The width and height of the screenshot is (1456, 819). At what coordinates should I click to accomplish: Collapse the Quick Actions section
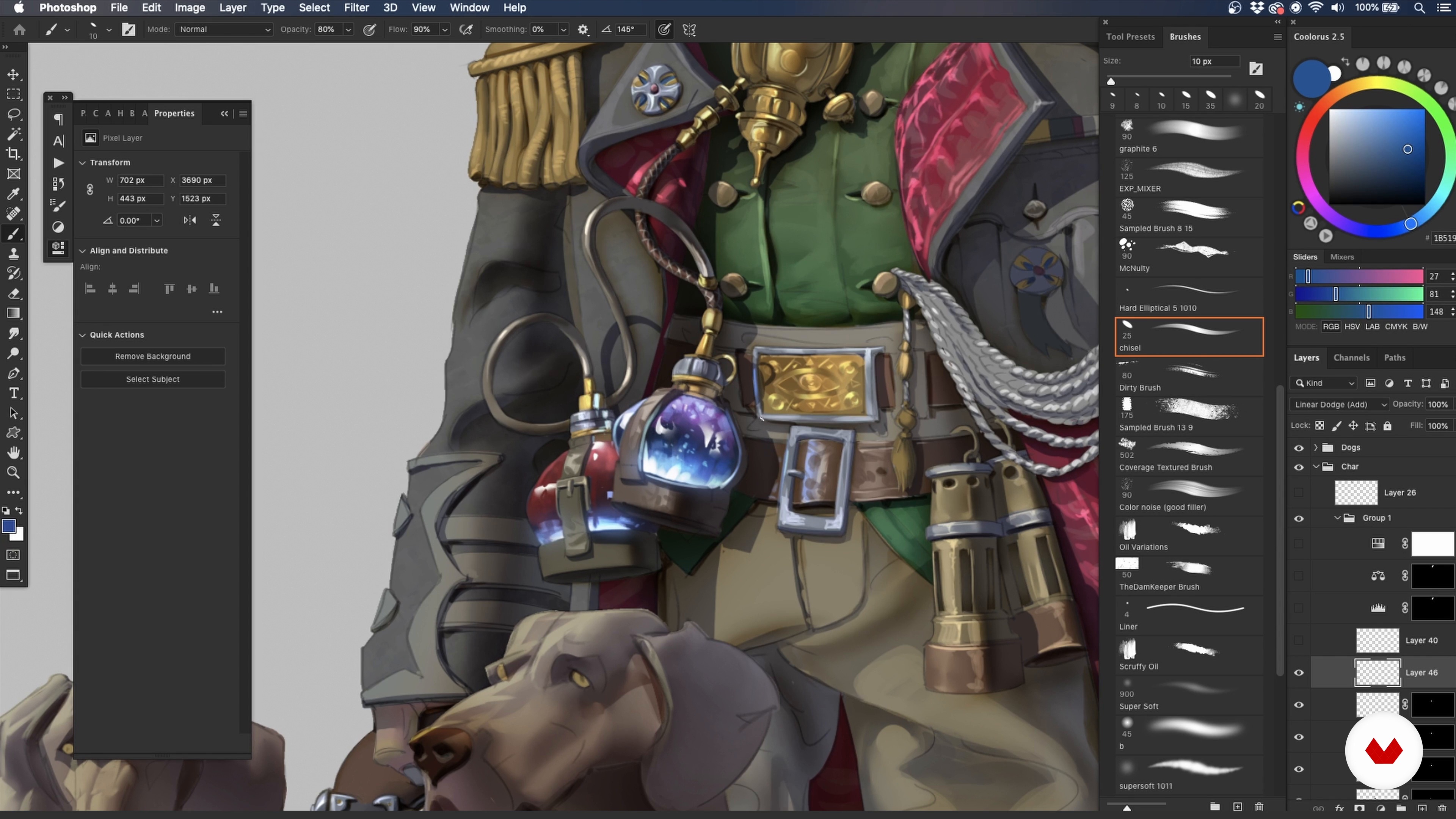[83, 335]
